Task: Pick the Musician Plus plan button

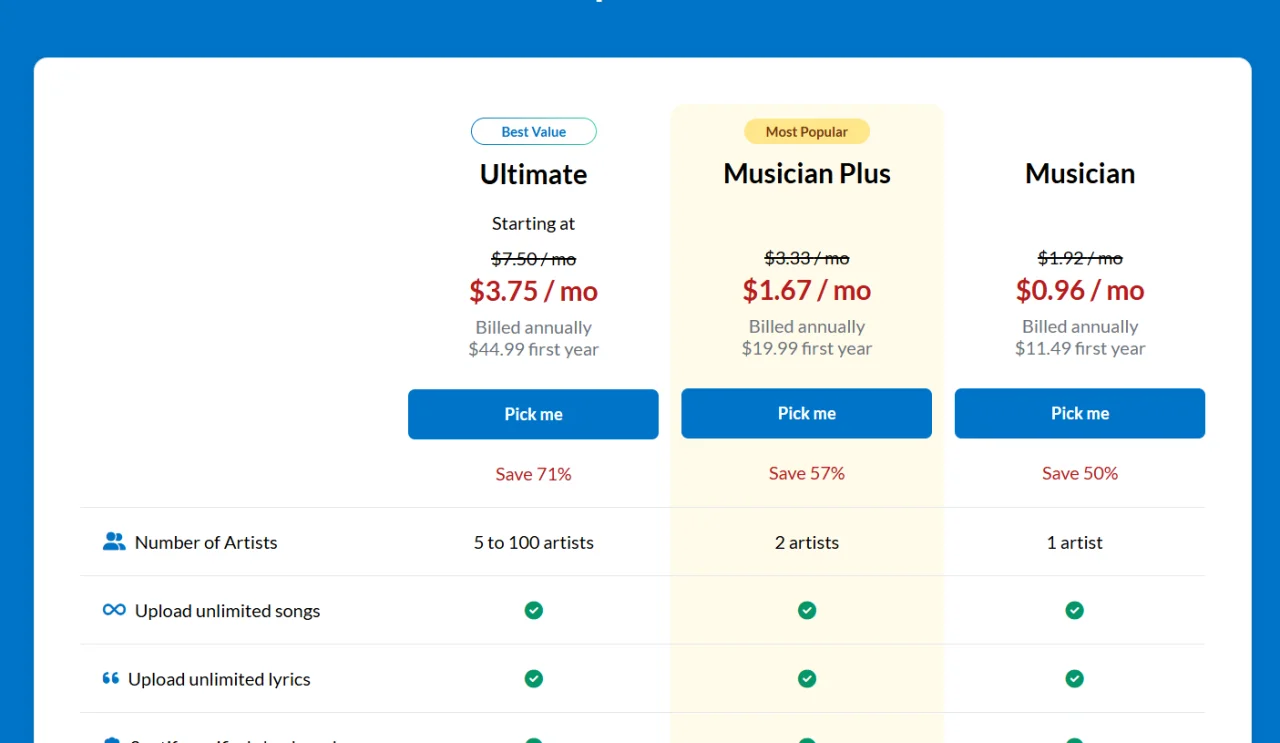Action: tap(807, 413)
